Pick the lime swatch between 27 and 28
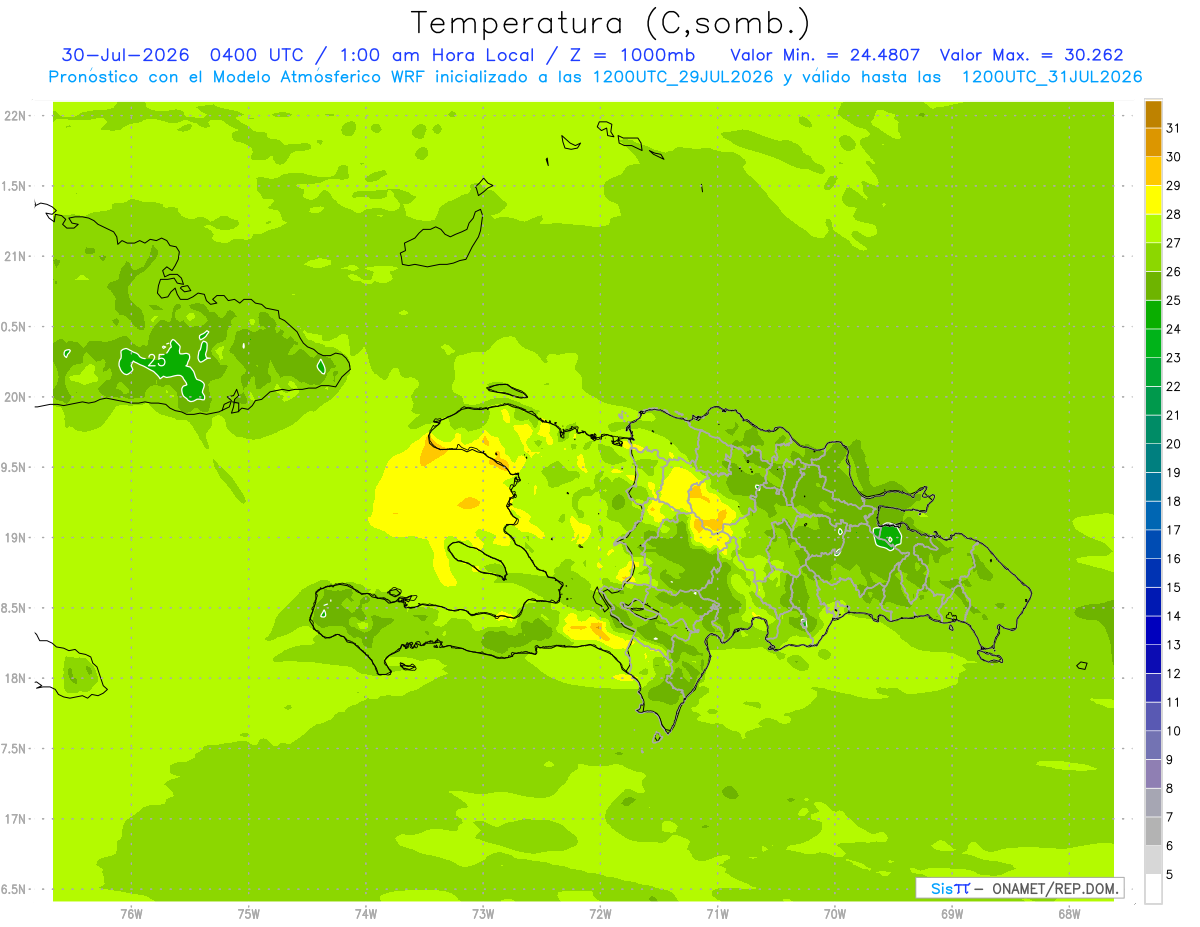Viewport: 1200px width, 927px height. pos(1153,228)
